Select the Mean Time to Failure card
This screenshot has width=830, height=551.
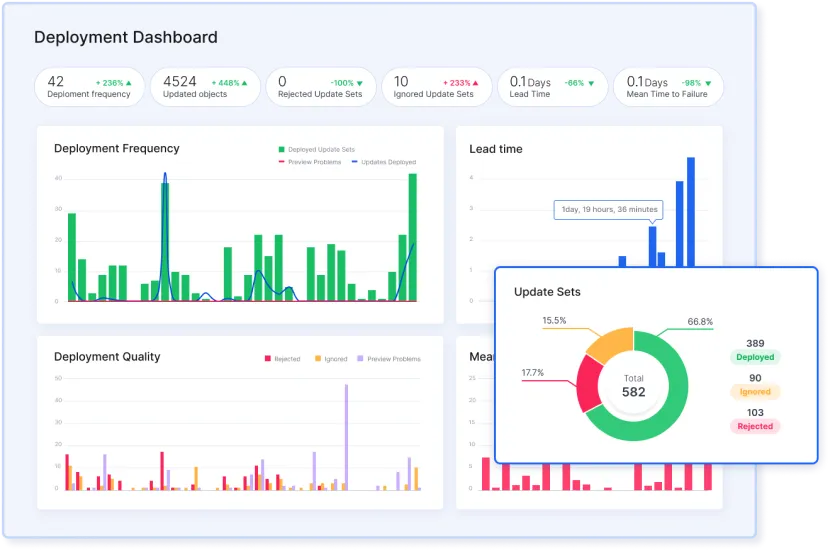[x=667, y=87]
